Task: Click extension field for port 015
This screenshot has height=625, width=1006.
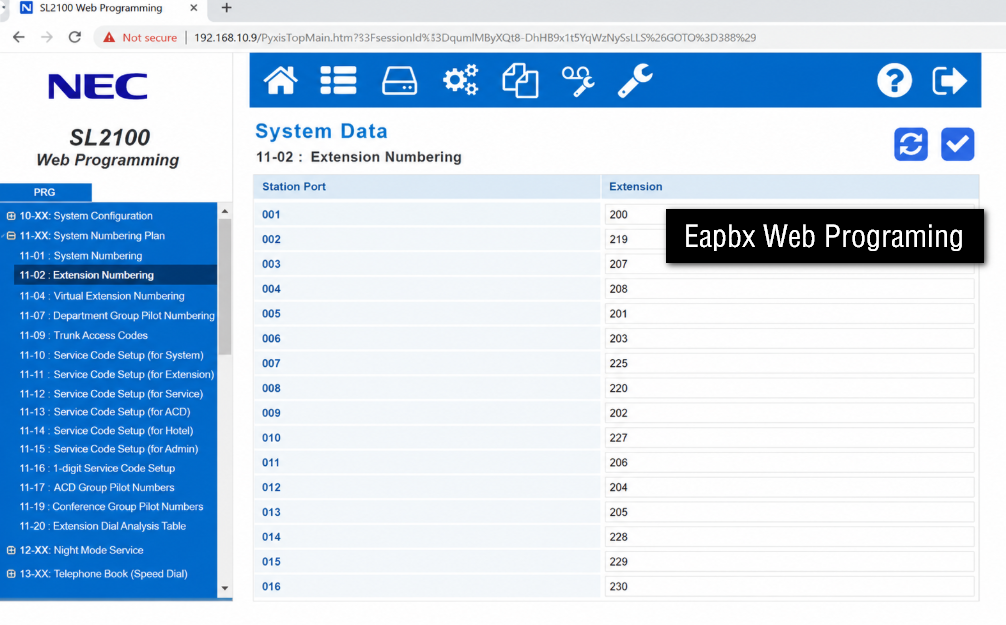Action: pos(789,561)
